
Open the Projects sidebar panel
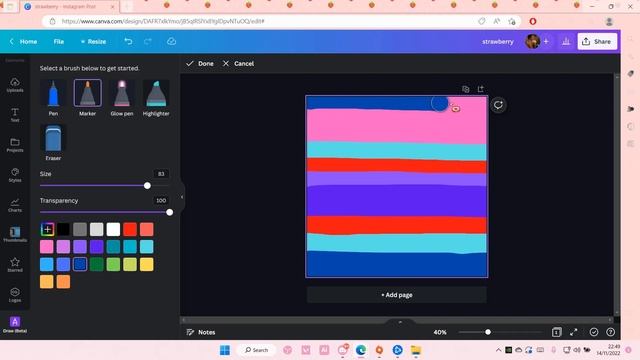(15, 145)
